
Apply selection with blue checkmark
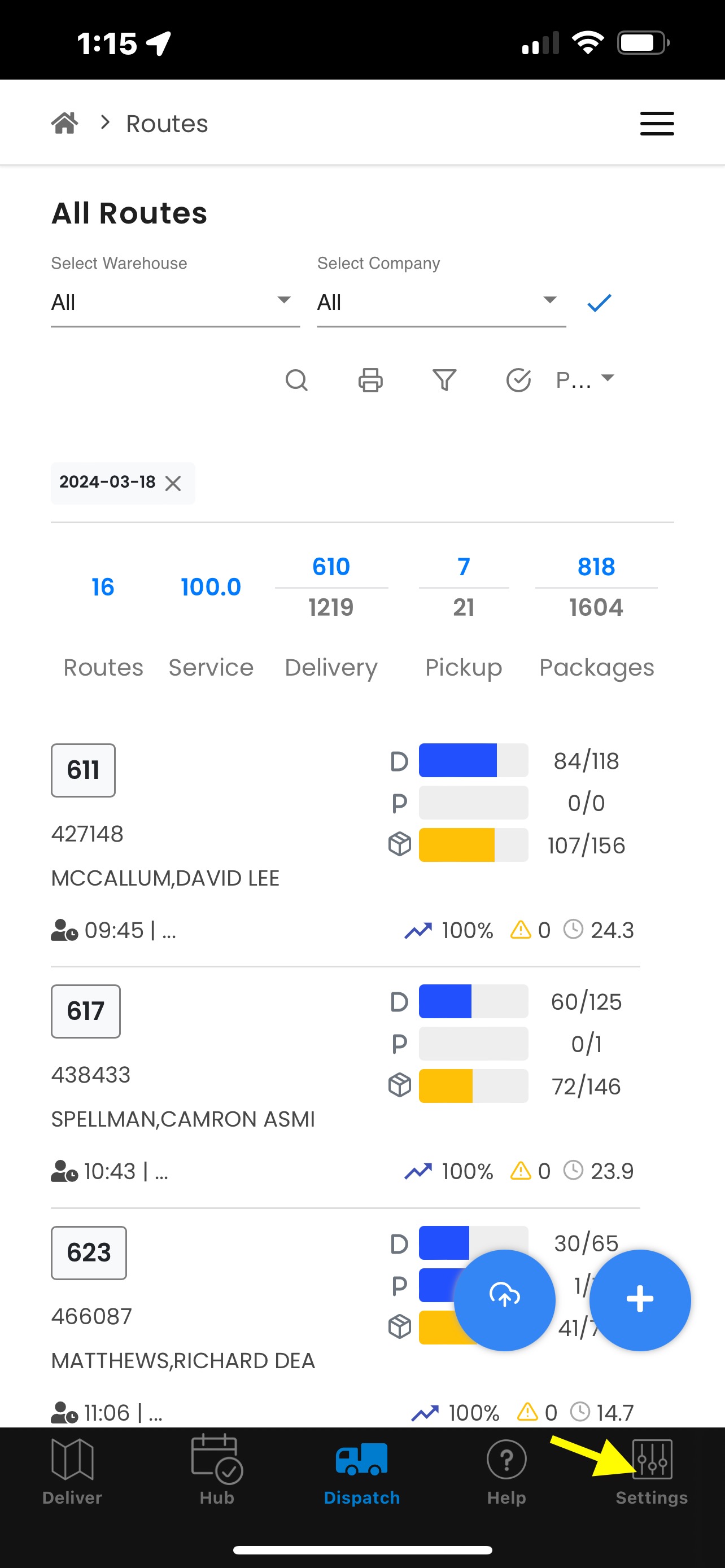[599, 303]
